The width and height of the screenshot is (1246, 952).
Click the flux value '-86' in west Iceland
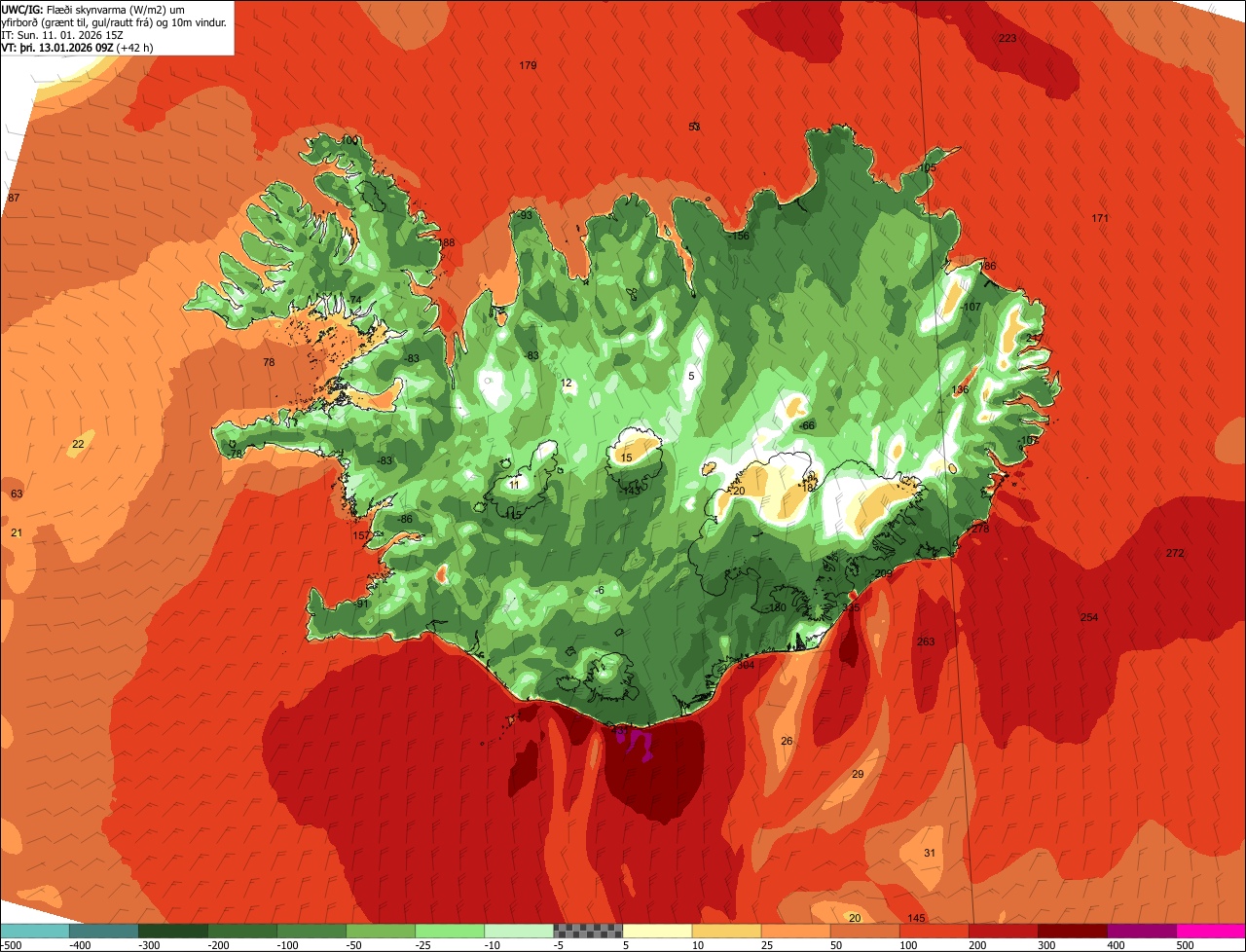point(404,519)
